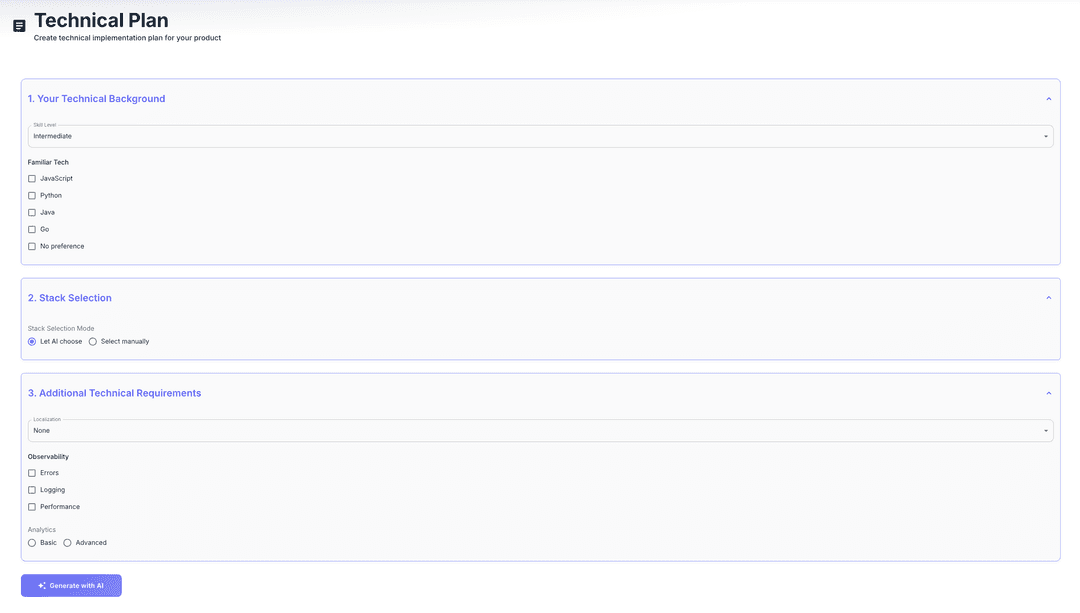Choose the Select manually radio option
This screenshot has height=613, width=1080.
tap(93, 342)
